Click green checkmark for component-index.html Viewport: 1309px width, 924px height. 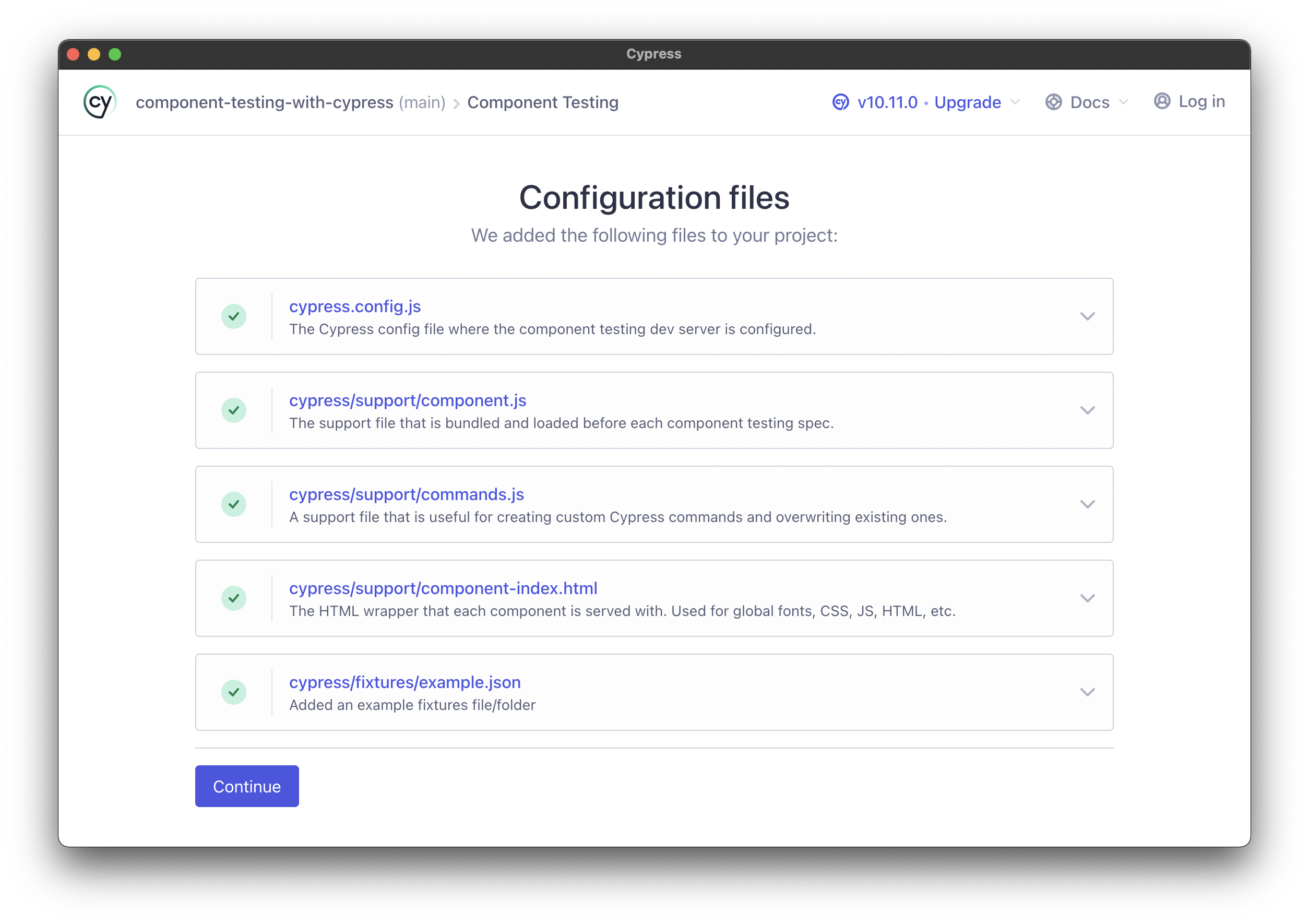(234, 598)
